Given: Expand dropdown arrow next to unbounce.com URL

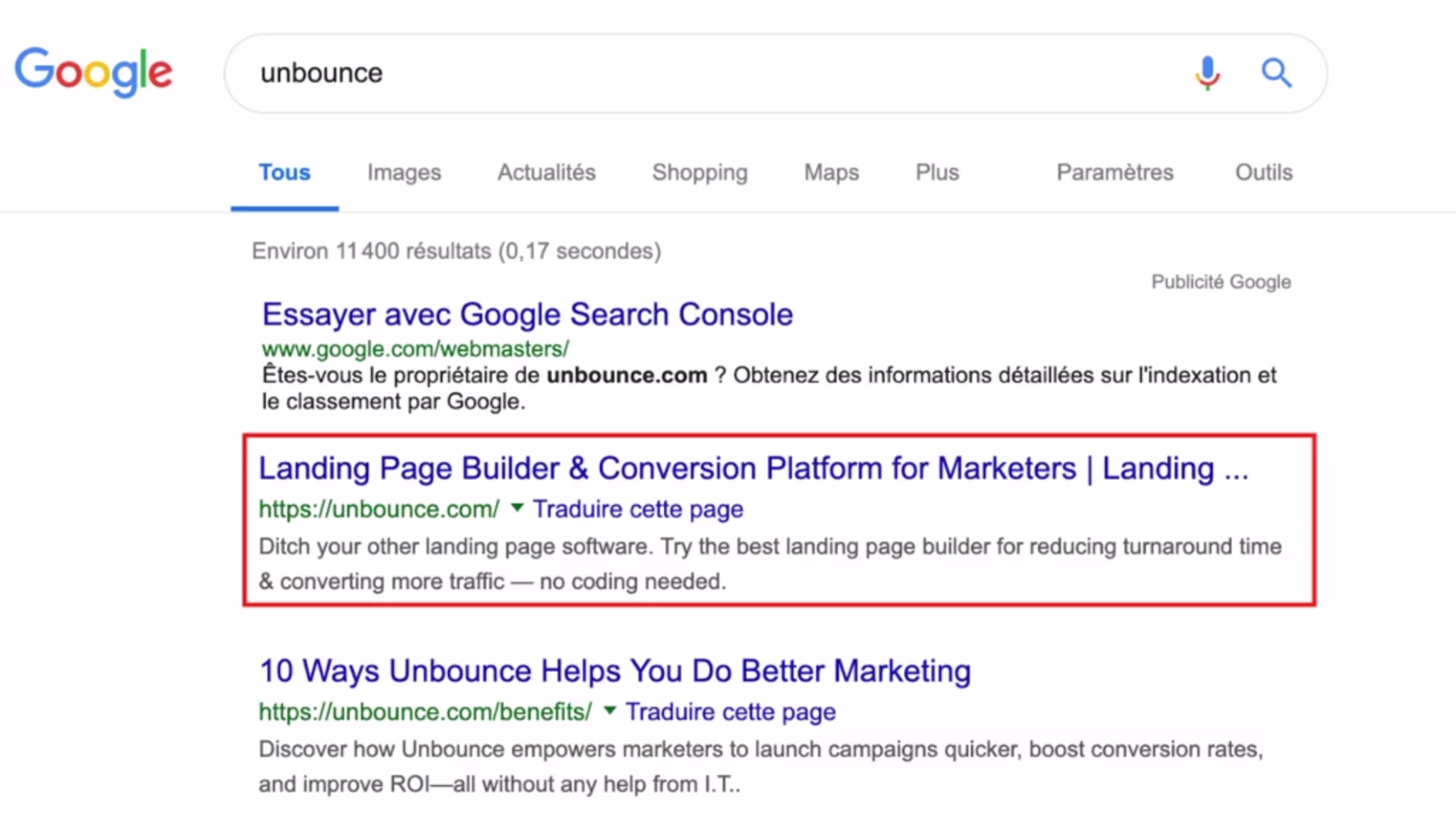Looking at the screenshot, I should [x=517, y=508].
